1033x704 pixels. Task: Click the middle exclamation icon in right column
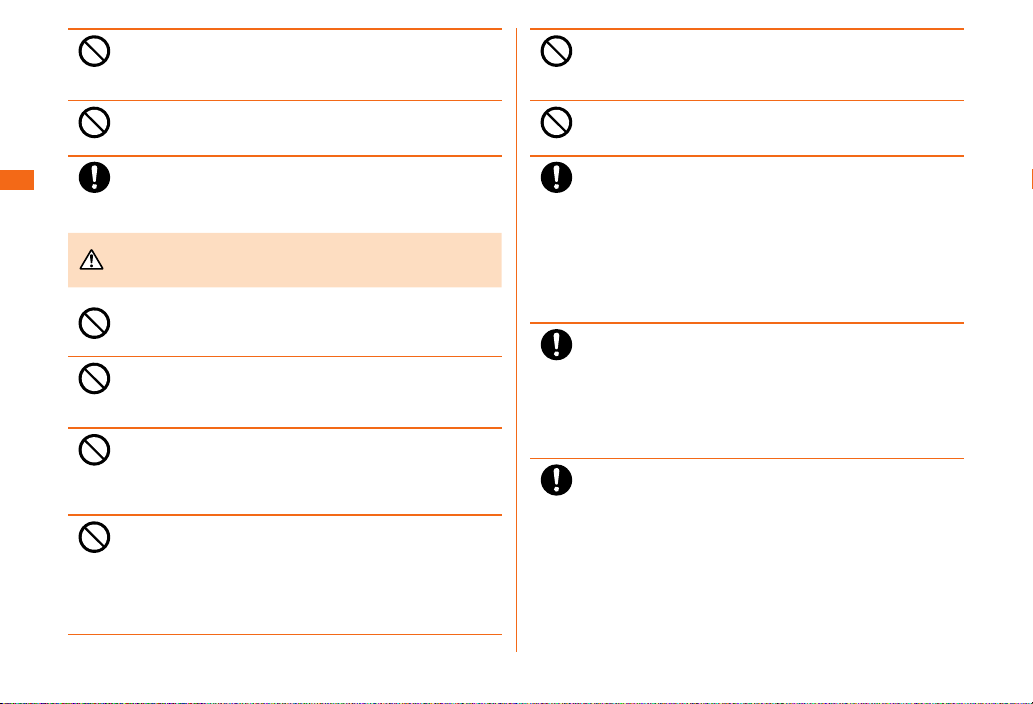pyautogui.click(x=556, y=344)
